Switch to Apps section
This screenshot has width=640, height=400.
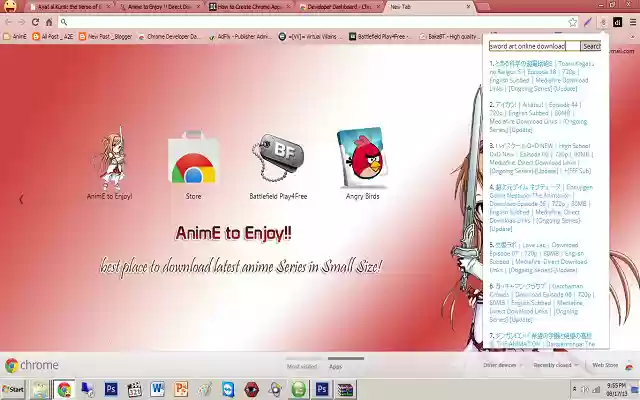tap(336, 366)
